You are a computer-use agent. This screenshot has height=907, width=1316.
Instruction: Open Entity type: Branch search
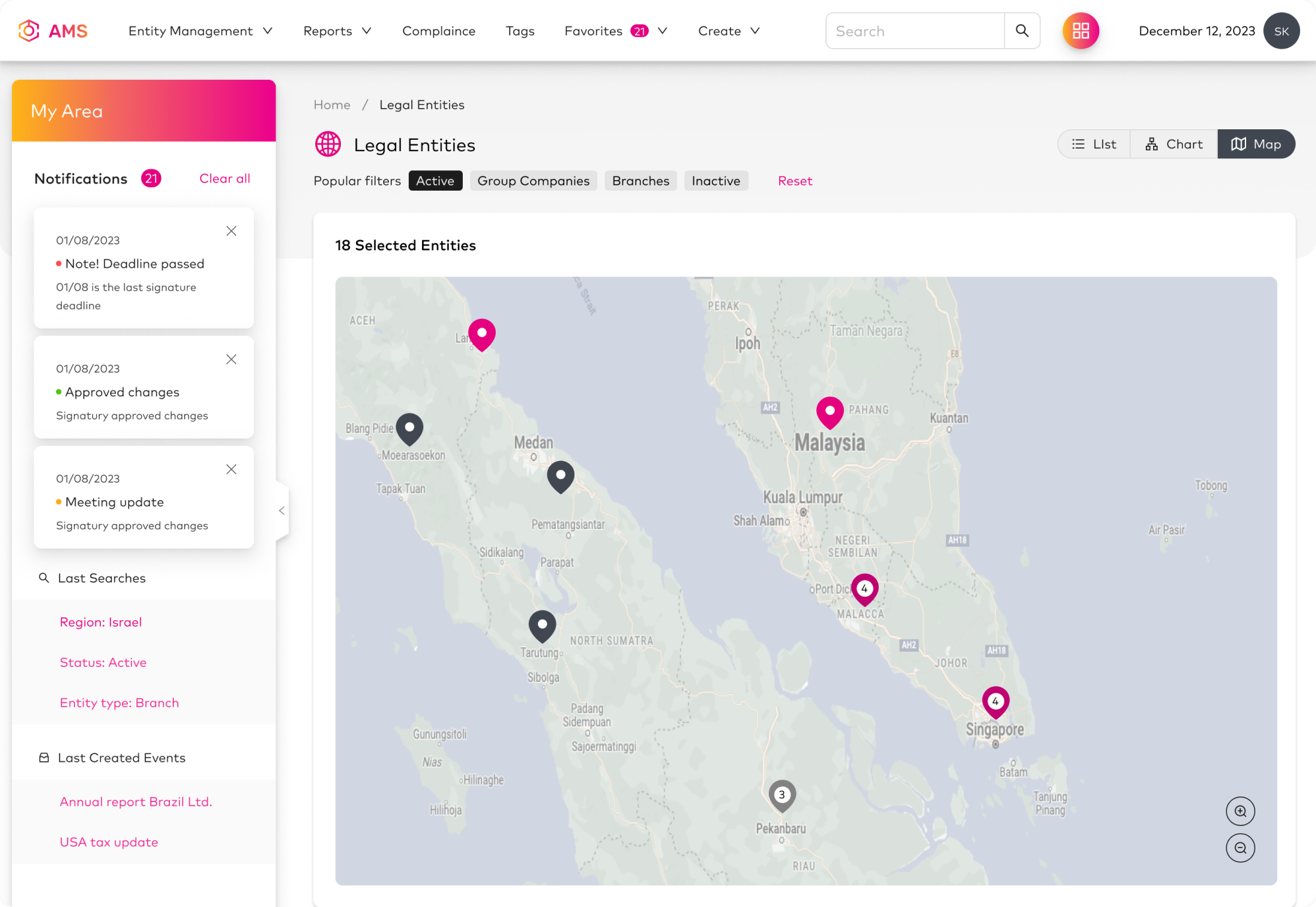tap(119, 703)
